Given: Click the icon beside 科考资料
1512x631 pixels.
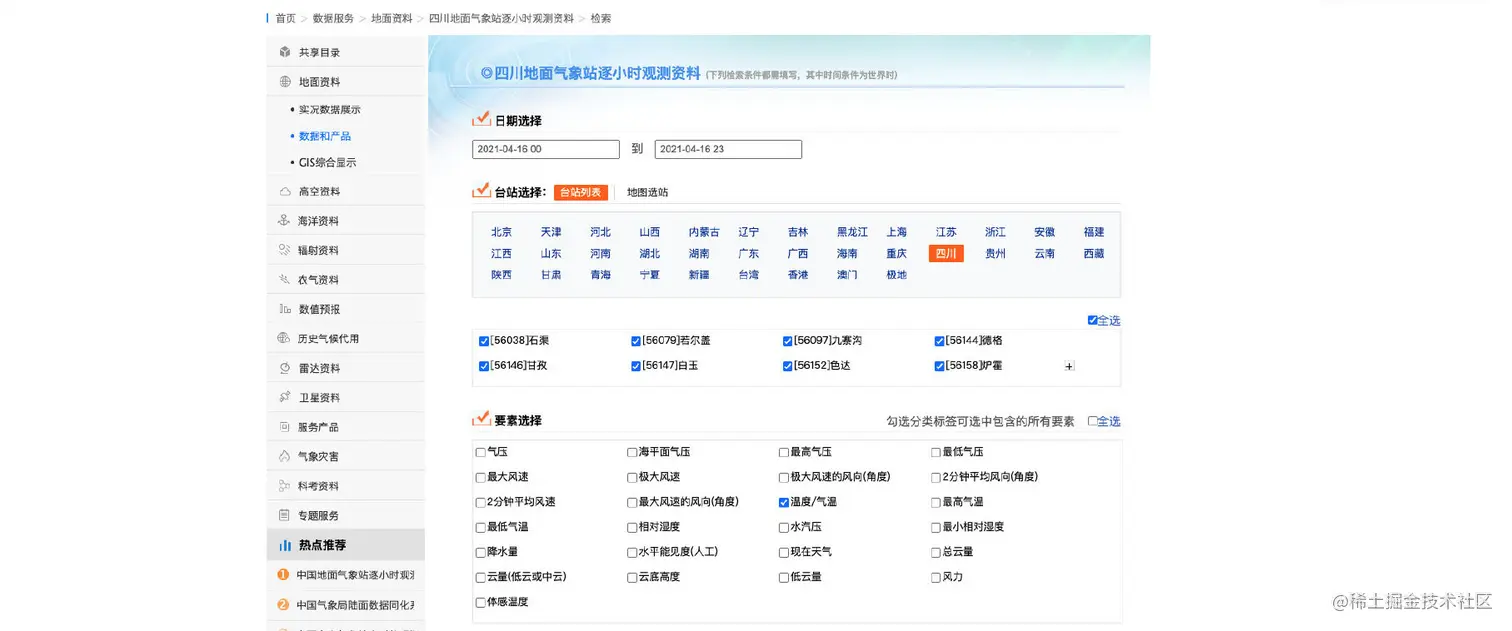Looking at the screenshot, I should click(285, 486).
